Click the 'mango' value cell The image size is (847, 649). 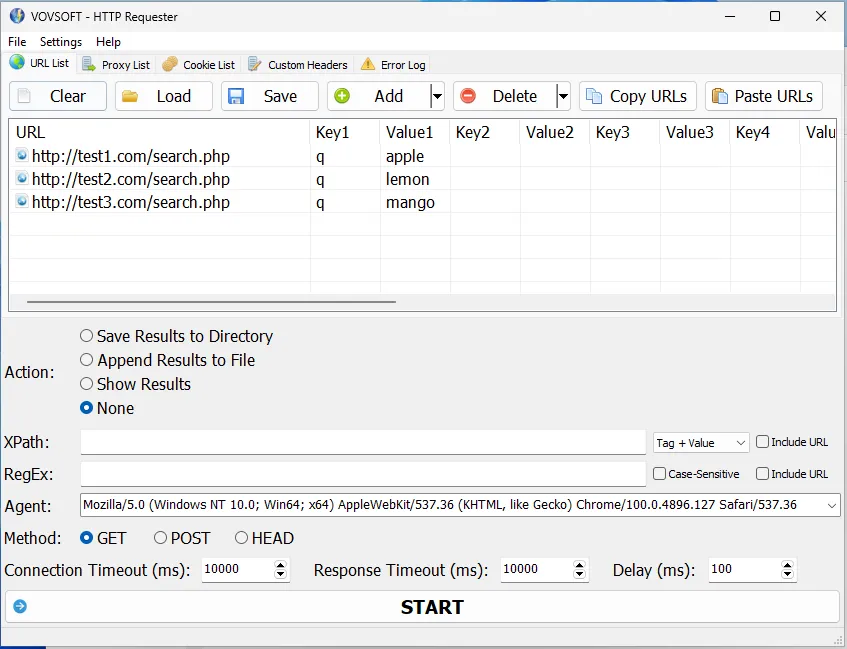tap(415, 202)
